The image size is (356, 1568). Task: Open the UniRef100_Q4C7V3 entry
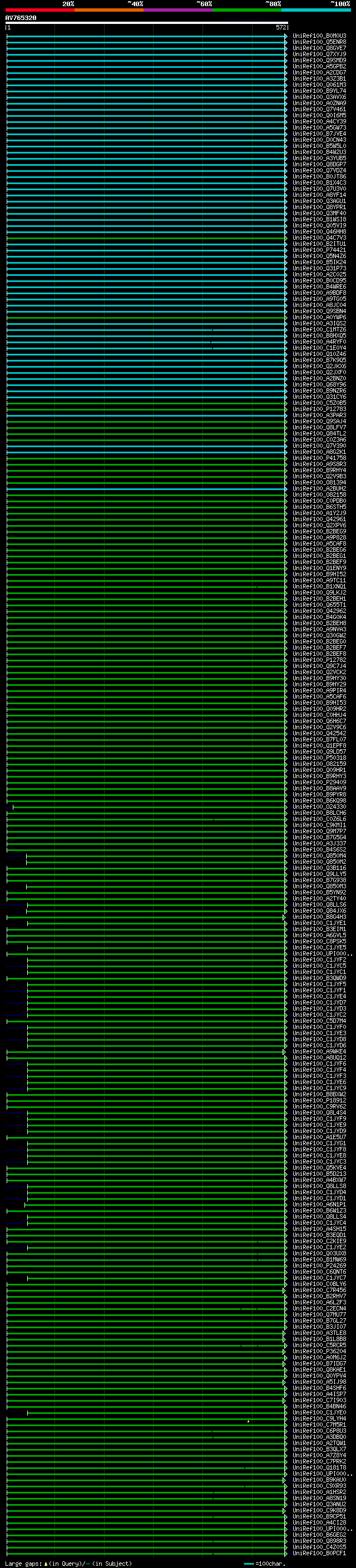(x=319, y=238)
